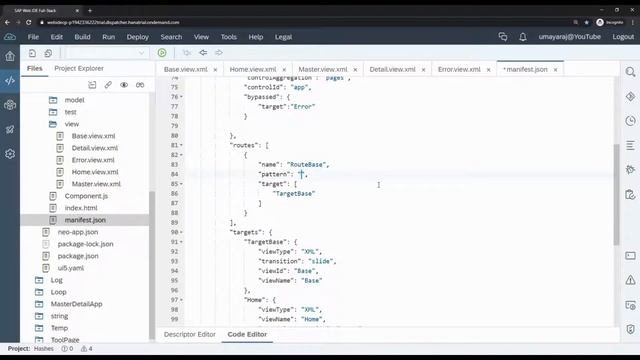Click the Save all toolbar icon
This screenshot has width=640, height=360.
click(48, 53)
